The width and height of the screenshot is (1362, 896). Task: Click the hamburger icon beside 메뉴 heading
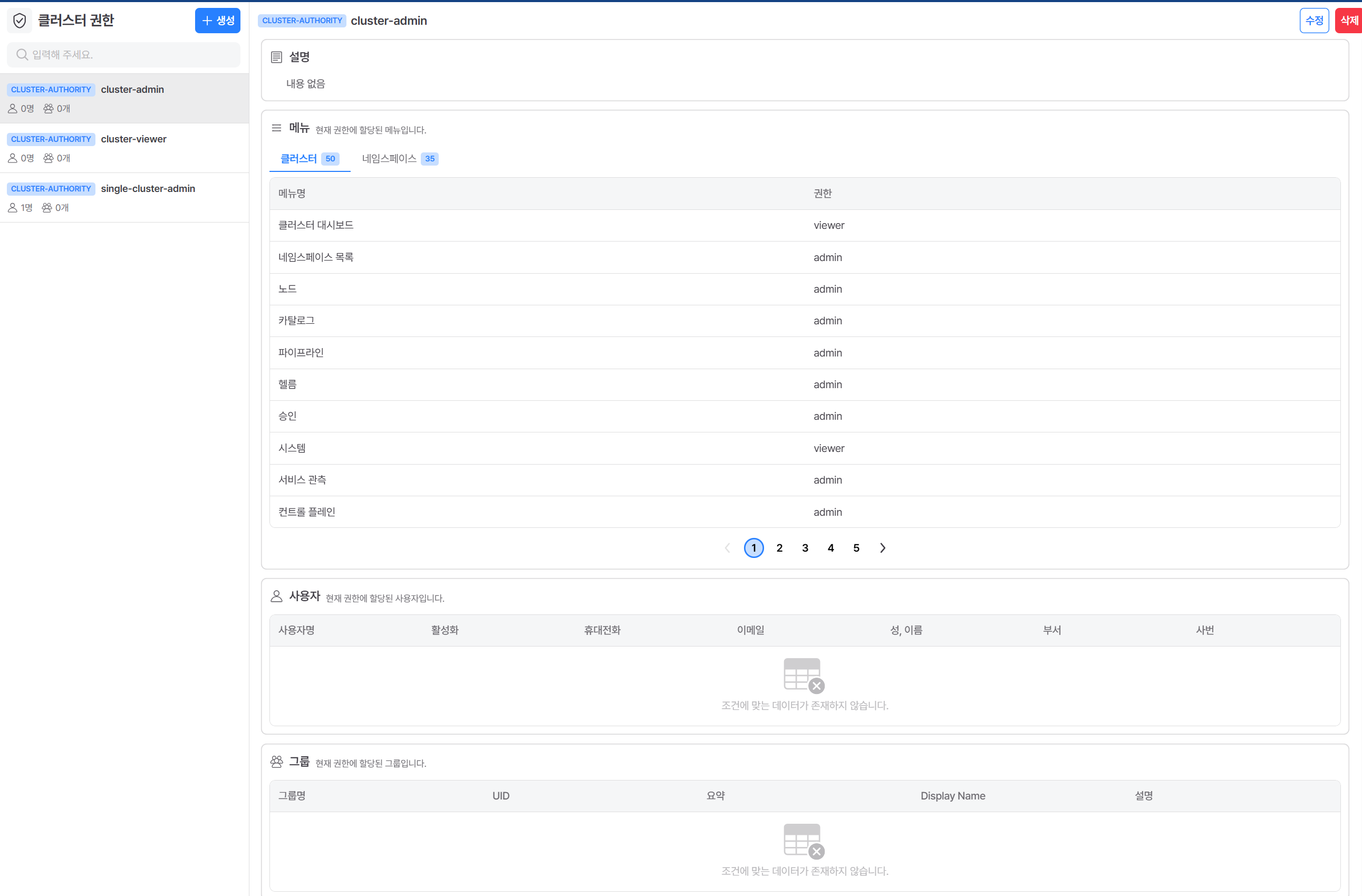point(276,128)
